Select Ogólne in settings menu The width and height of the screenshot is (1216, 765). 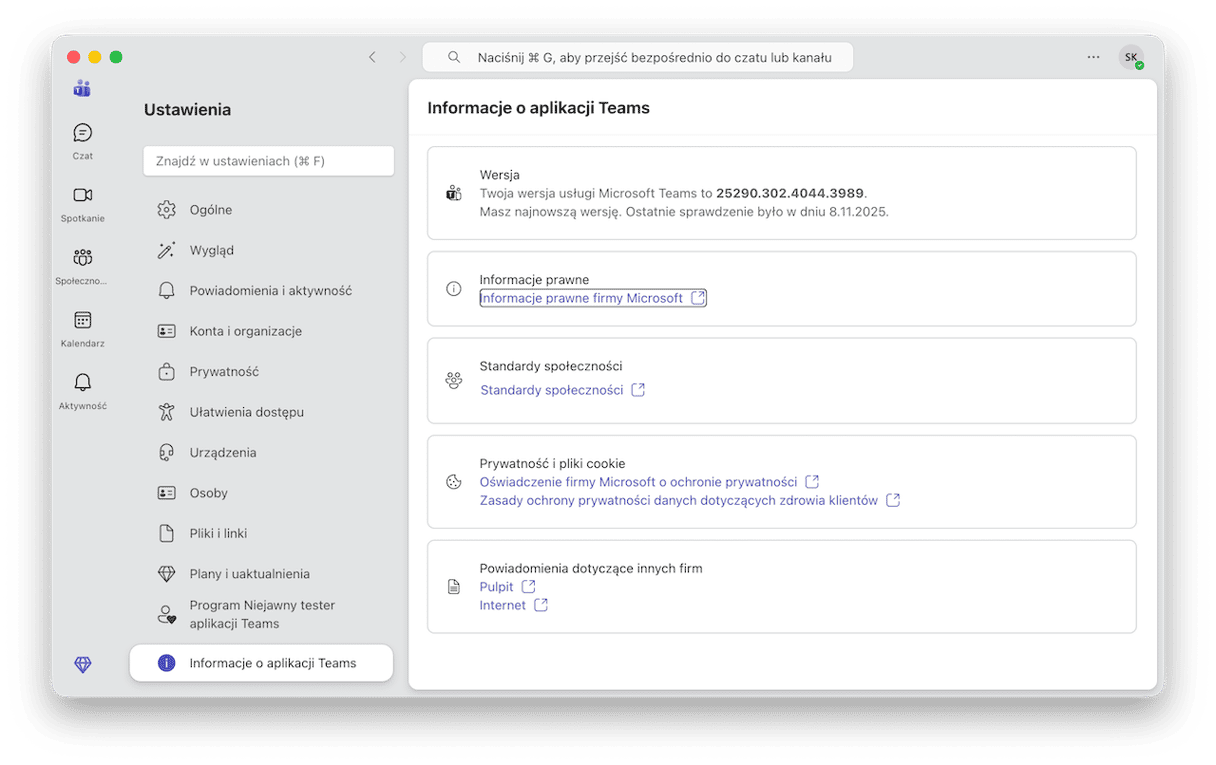click(x=211, y=210)
